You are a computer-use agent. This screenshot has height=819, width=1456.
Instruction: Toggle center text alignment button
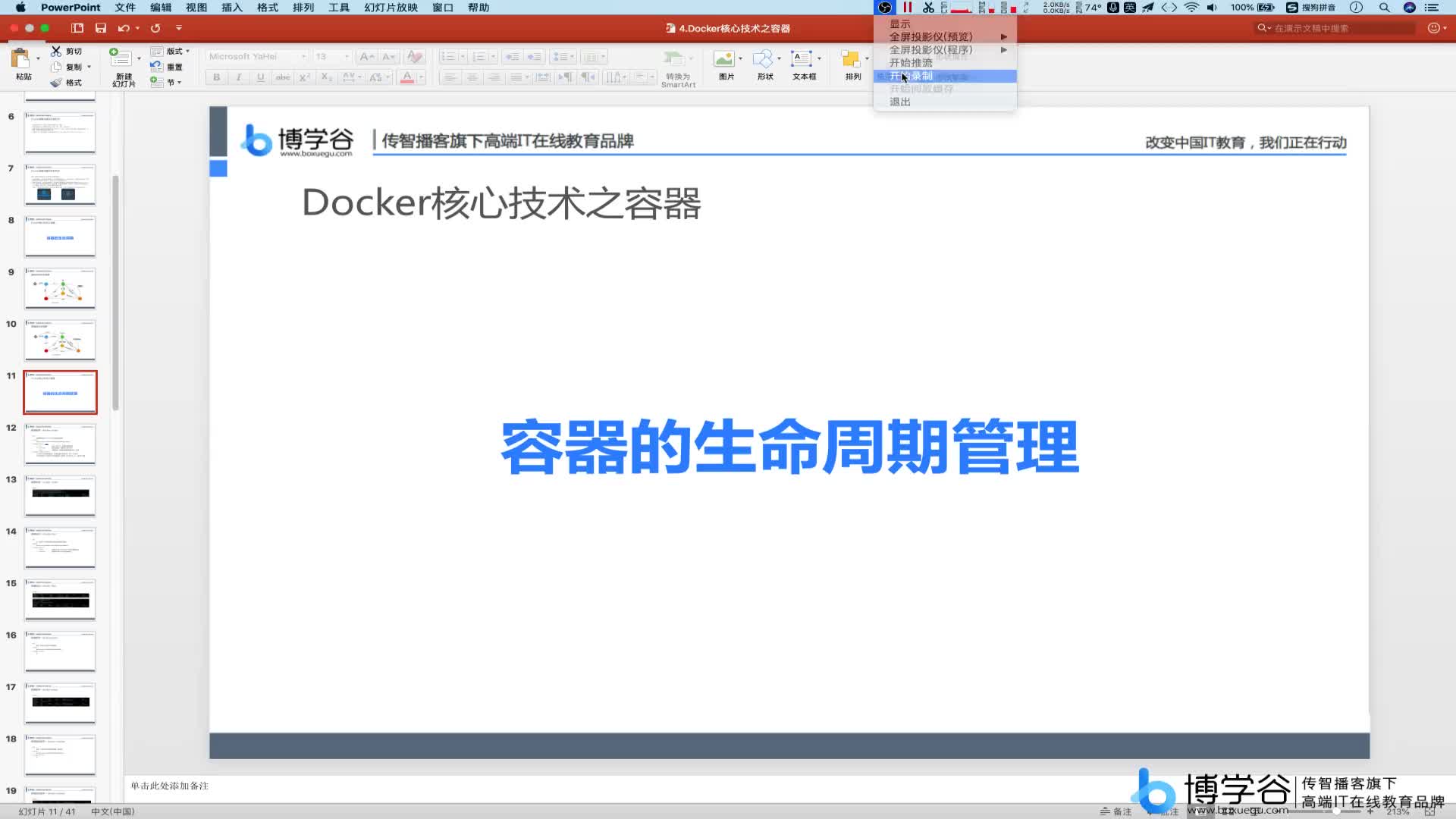(x=472, y=77)
